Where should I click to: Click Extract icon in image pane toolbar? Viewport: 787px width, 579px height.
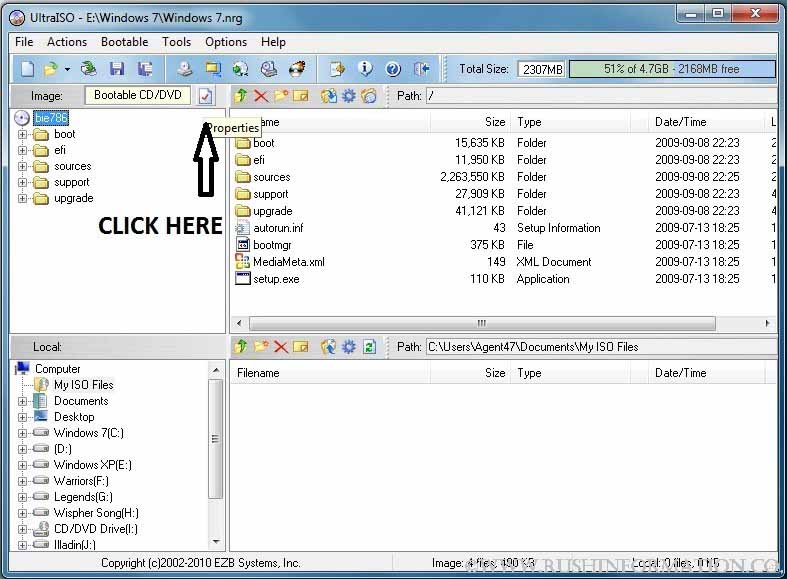pyautogui.click(x=329, y=95)
